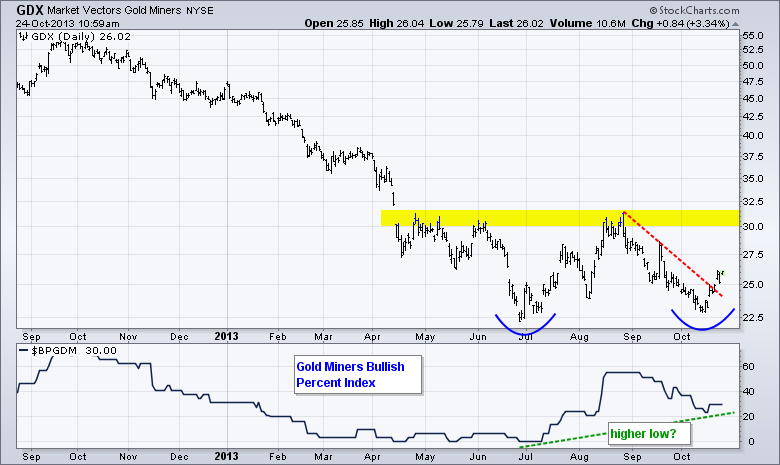
Task: Click the 40 label on the $BPGDM axis
Action: pos(749,391)
